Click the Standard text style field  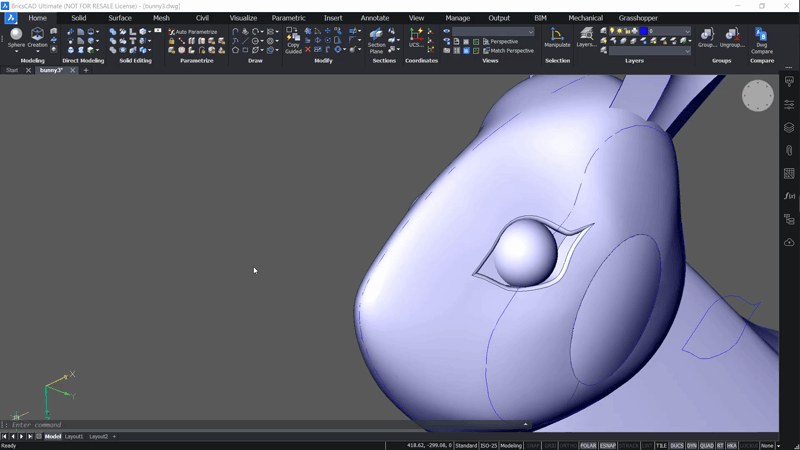pyautogui.click(x=466, y=446)
